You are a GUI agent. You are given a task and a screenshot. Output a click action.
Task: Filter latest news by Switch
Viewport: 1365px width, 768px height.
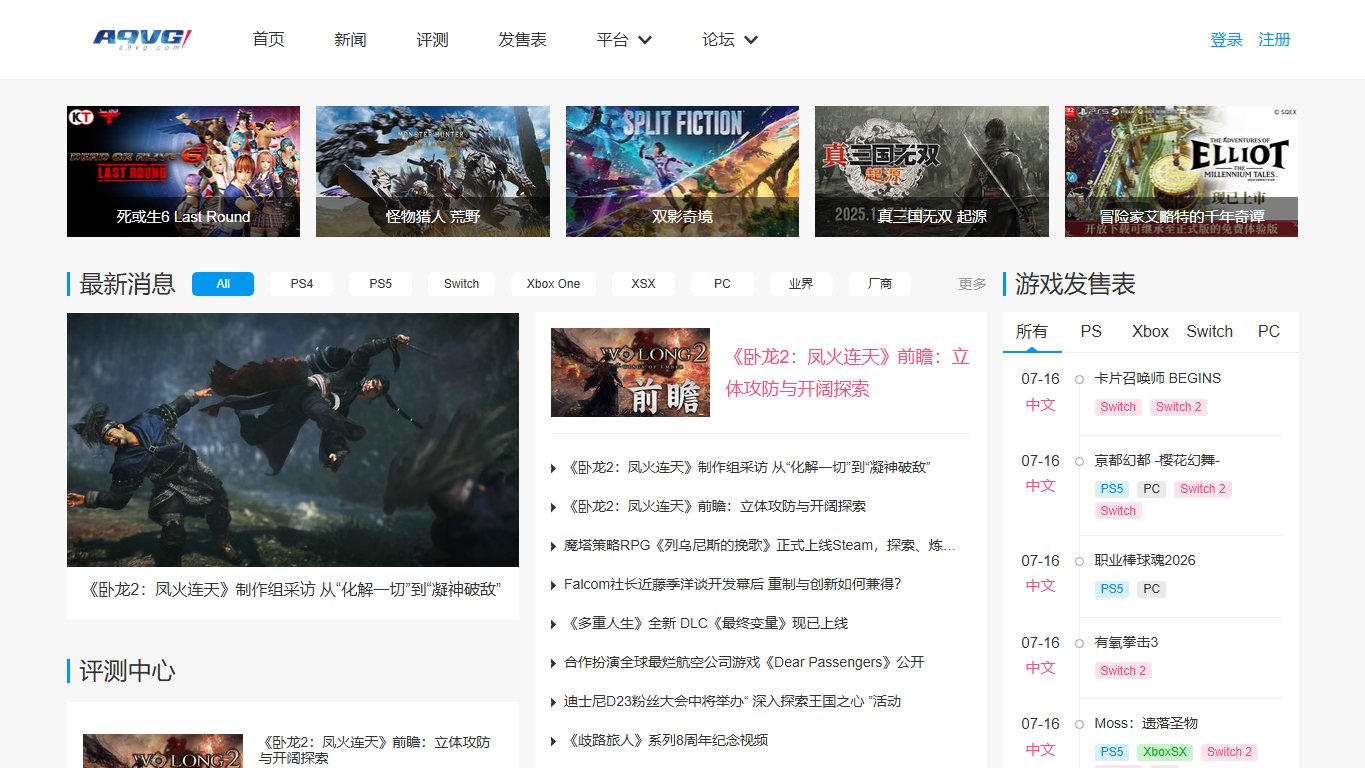[x=461, y=284]
